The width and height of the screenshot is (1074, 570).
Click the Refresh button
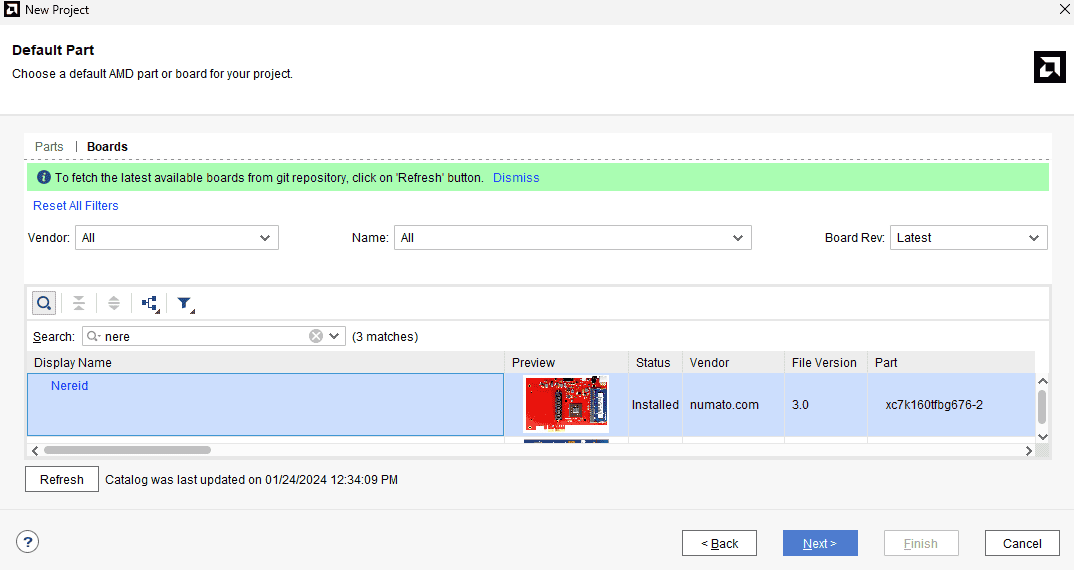pyautogui.click(x=62, y=479)
